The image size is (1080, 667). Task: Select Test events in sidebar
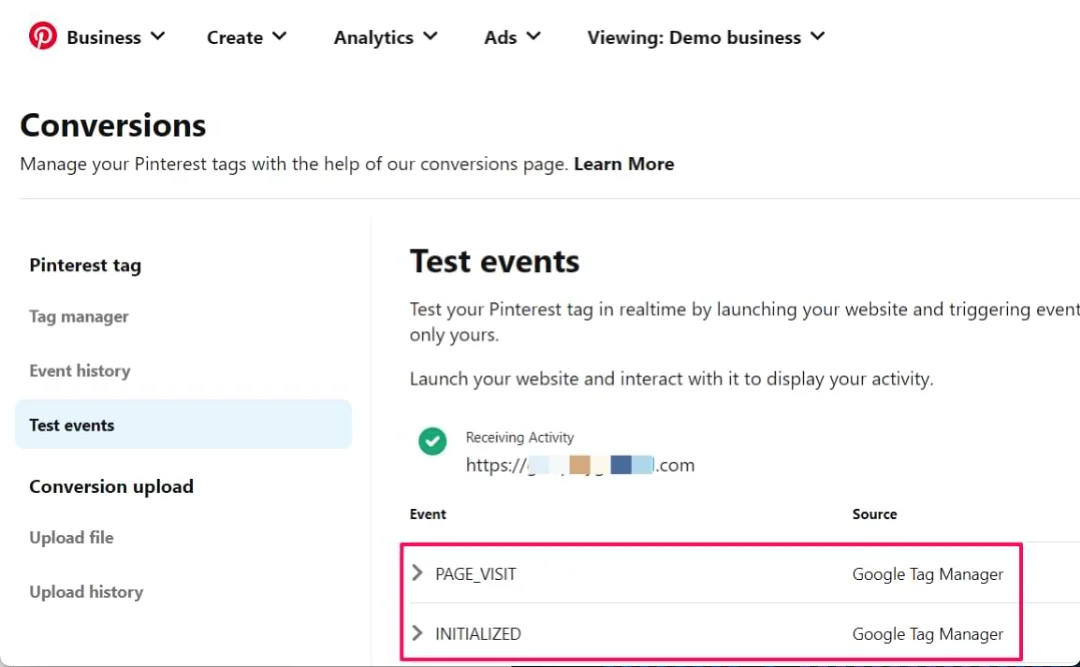tap(183, 424)
